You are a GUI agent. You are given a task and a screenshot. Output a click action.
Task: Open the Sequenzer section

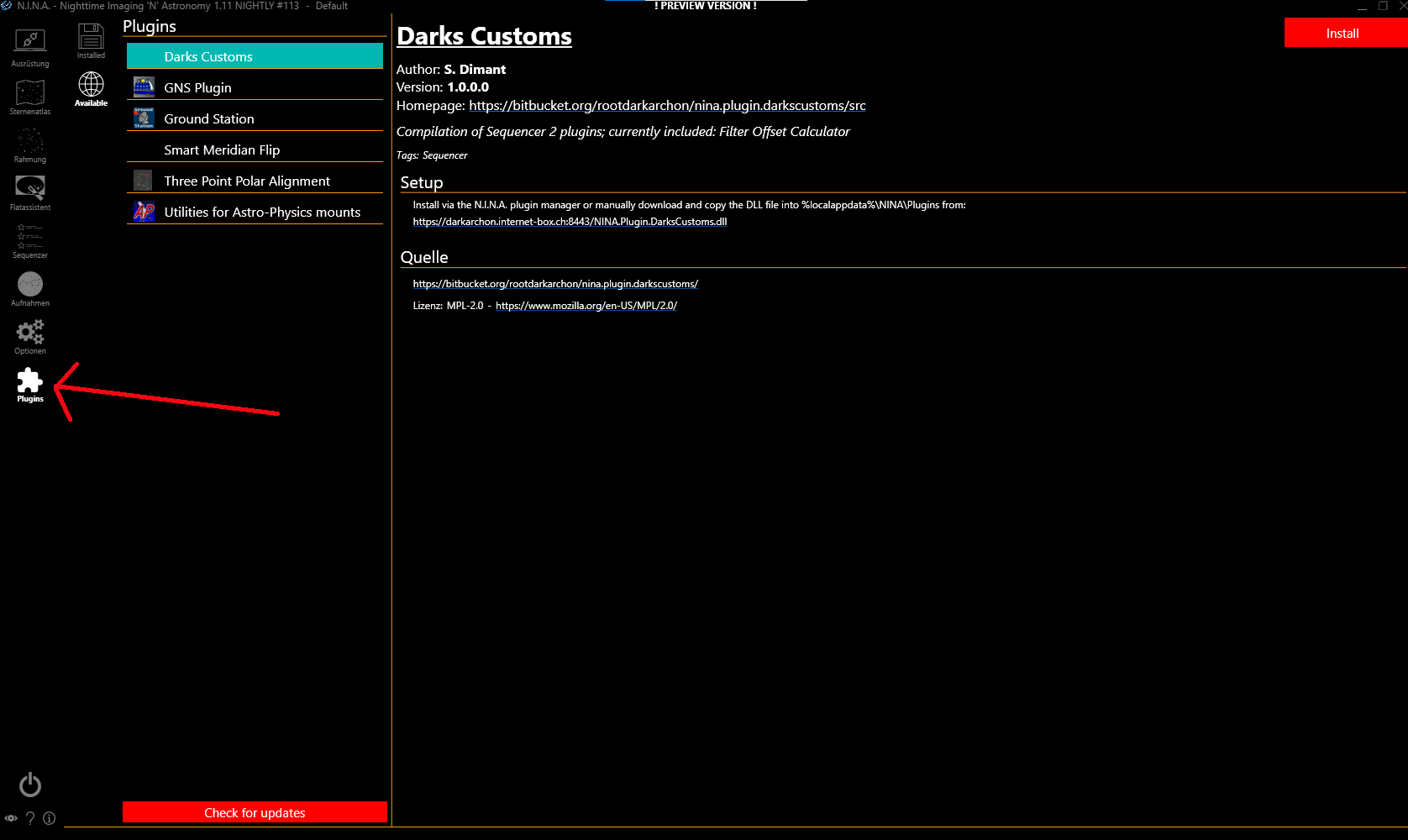pyautogui.click(x=30, y=240)
